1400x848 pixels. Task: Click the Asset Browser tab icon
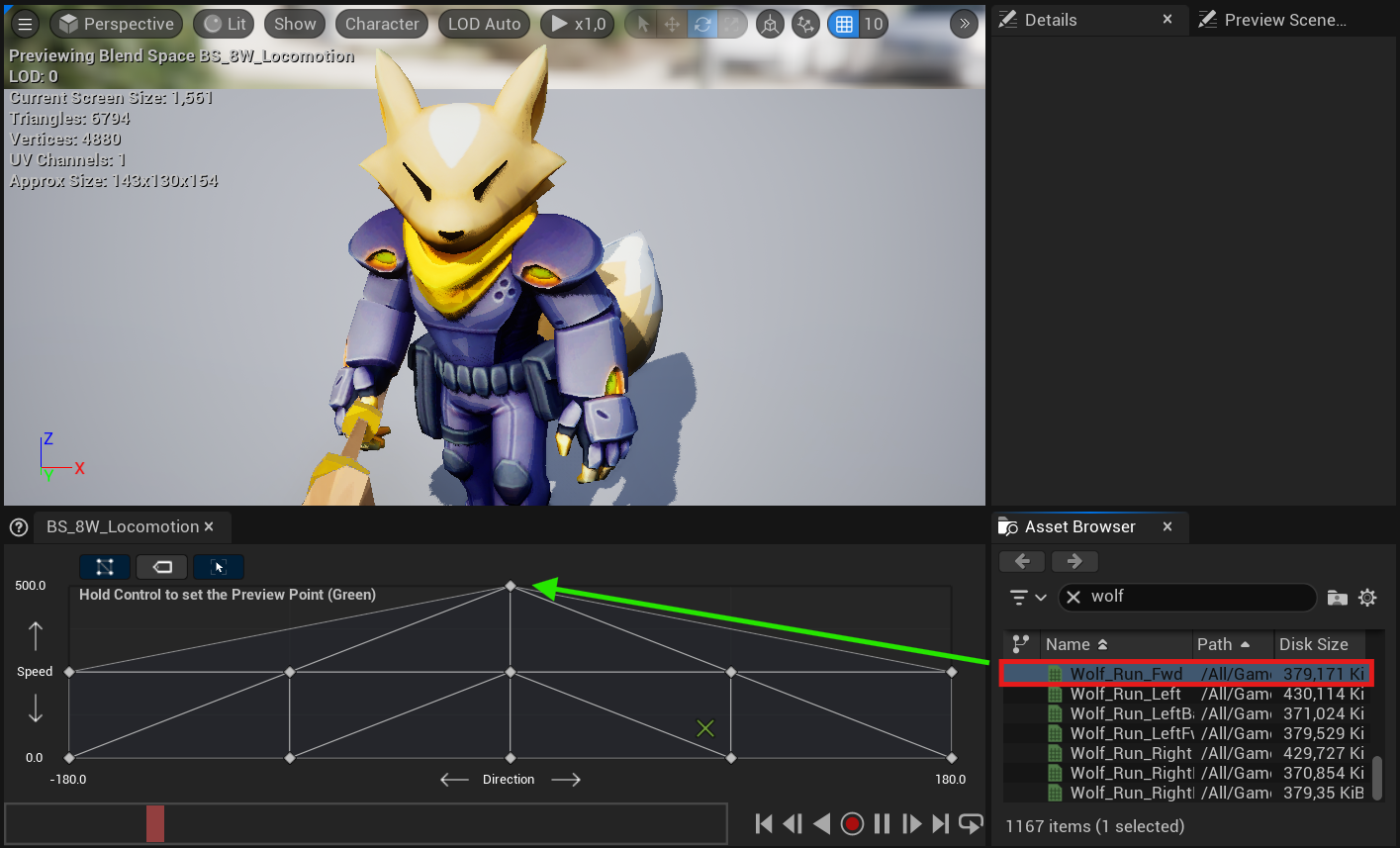pyautogui.click(x=1008, y=526)
